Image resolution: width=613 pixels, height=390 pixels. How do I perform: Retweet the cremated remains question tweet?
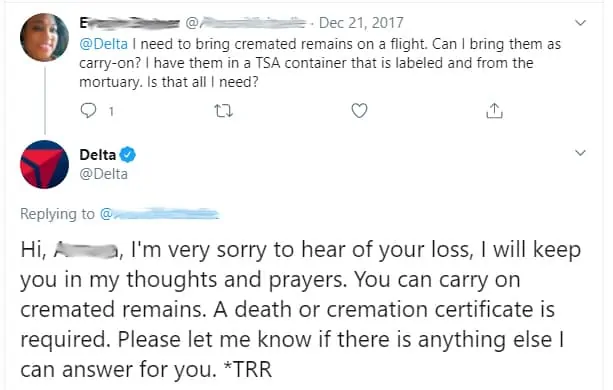(224, 111)
